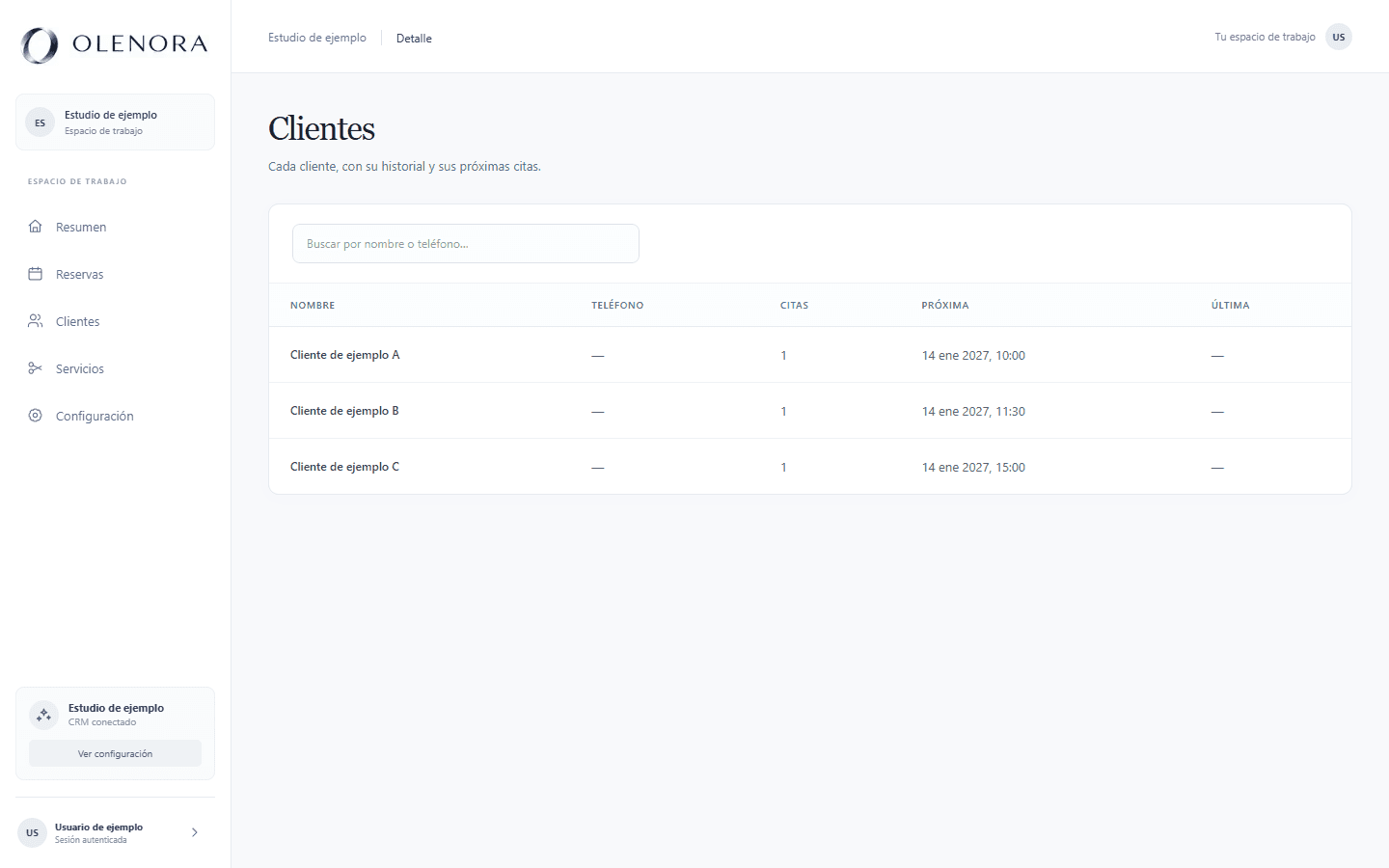Open Servicios in the sidebar
The height and width of the screenshot is (868, 1389).
click(115, 368)
